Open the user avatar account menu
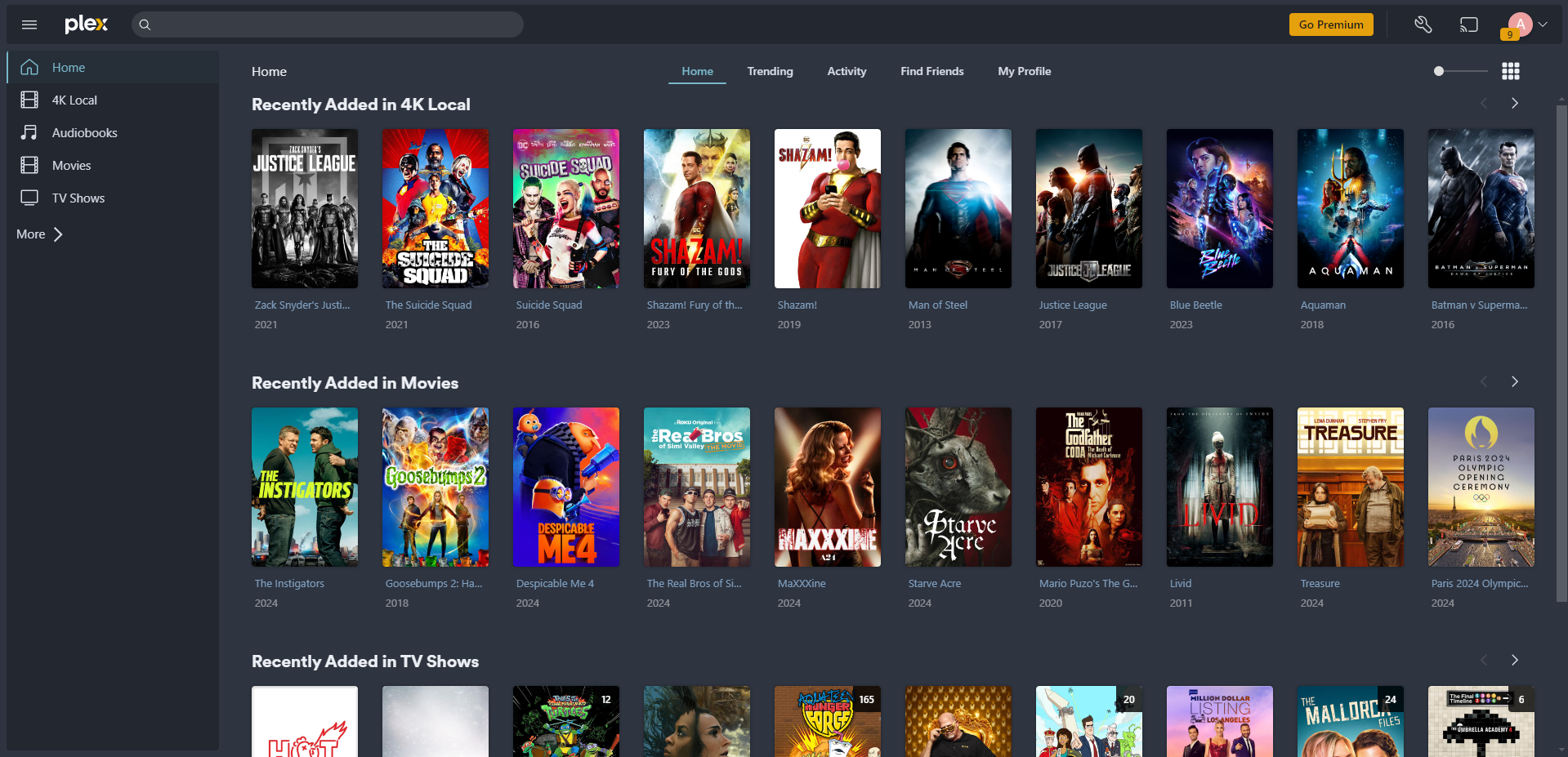This screenshot has width=1568, height=757. [1520, 24]
